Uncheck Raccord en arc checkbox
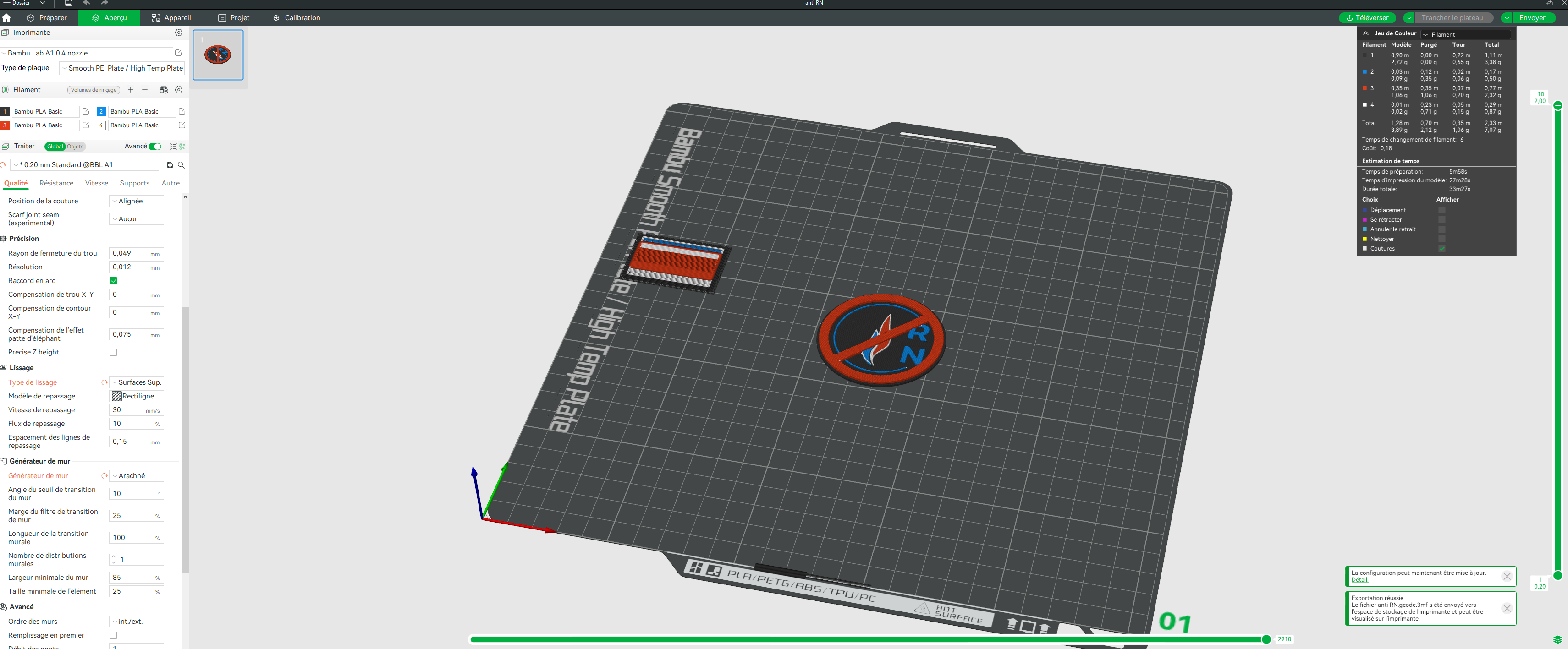Image resolution: width=1568 pixels, height=649 pixels. [x=113, y=281]
